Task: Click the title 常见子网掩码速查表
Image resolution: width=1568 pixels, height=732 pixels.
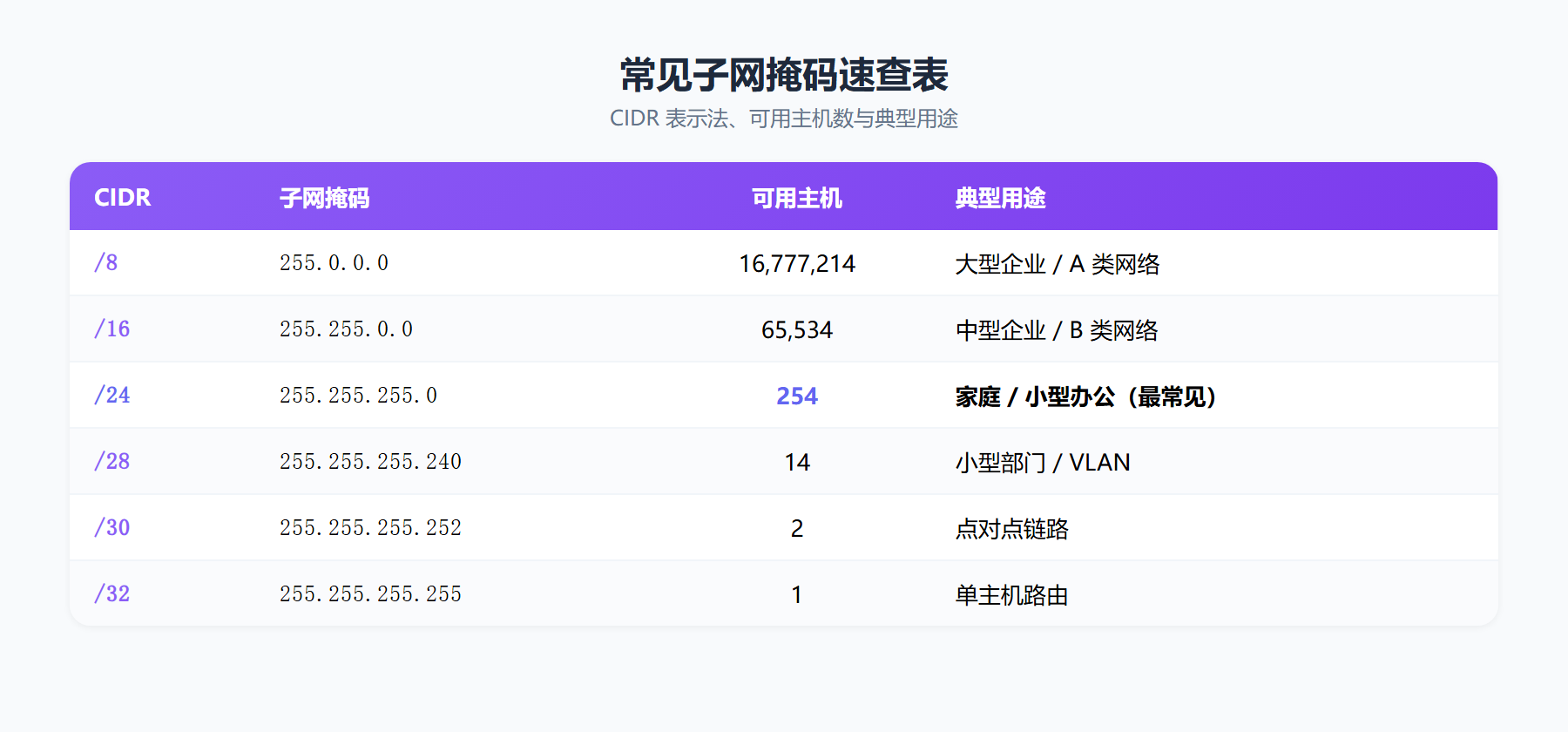Action: pyautogui.click(x=784, y=75)
